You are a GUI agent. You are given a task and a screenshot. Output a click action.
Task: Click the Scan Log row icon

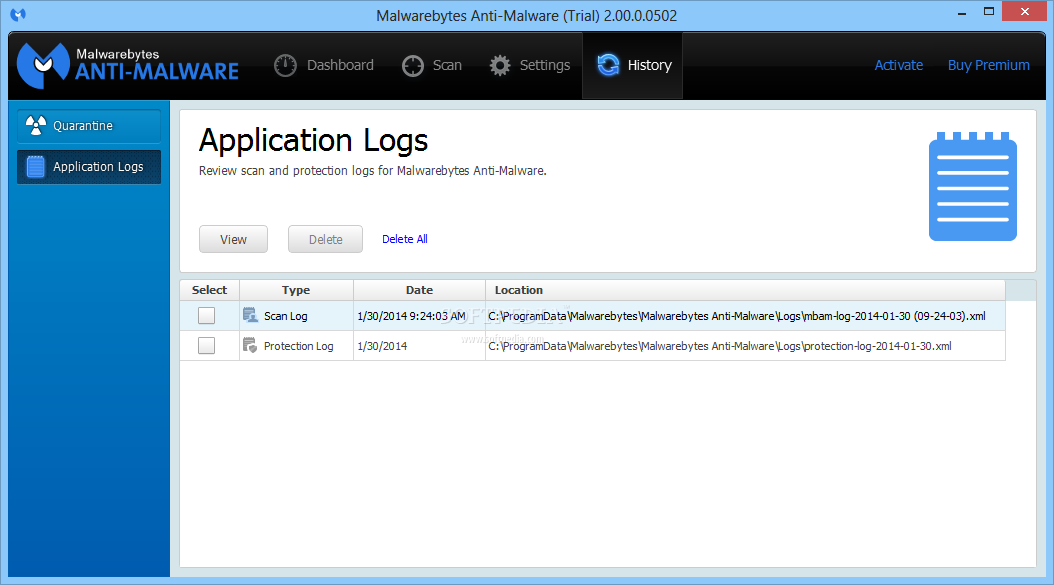(x=250, y=315)
